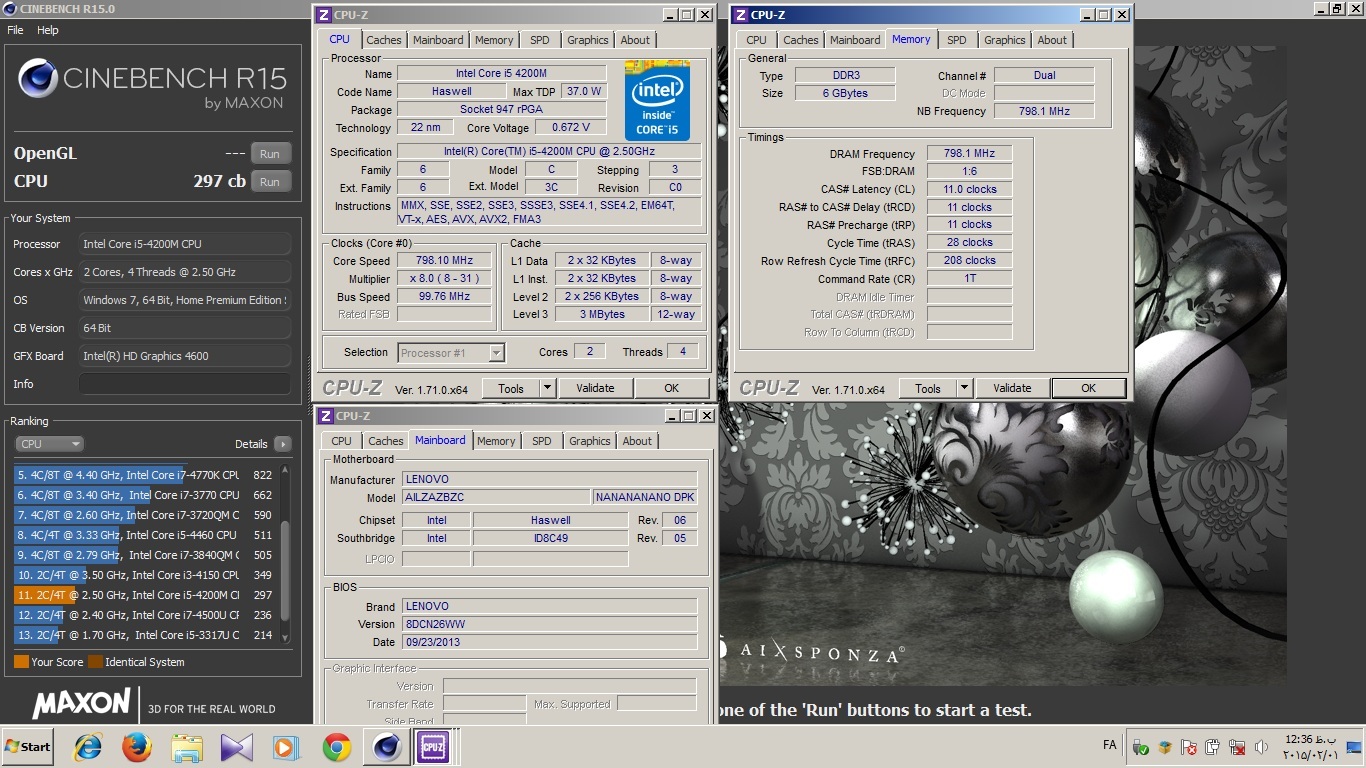1366x768 pixels.
Task: Open Visual Studio from the taskbar
Action: coord(237,747)
